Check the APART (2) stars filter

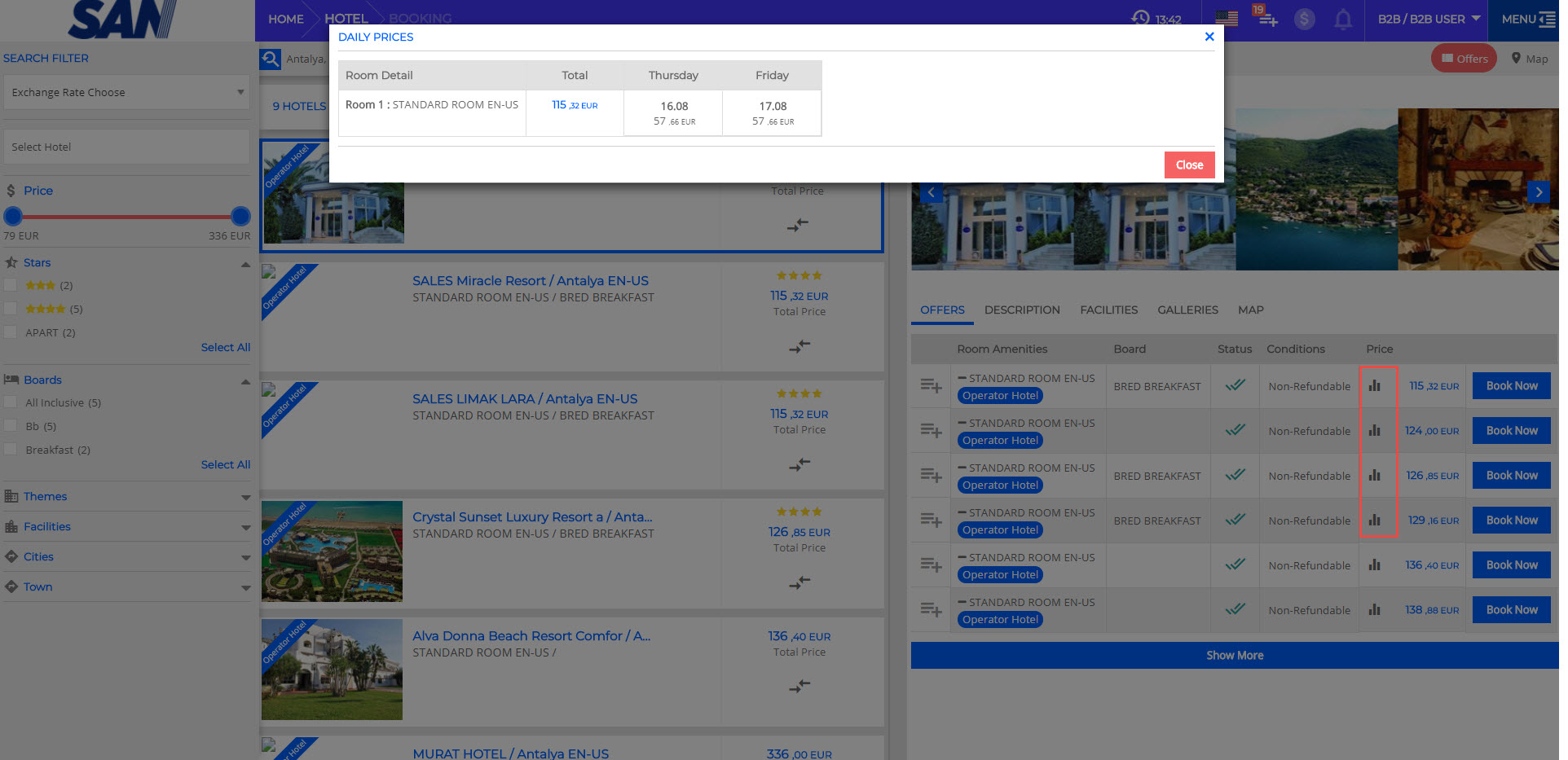11,332
